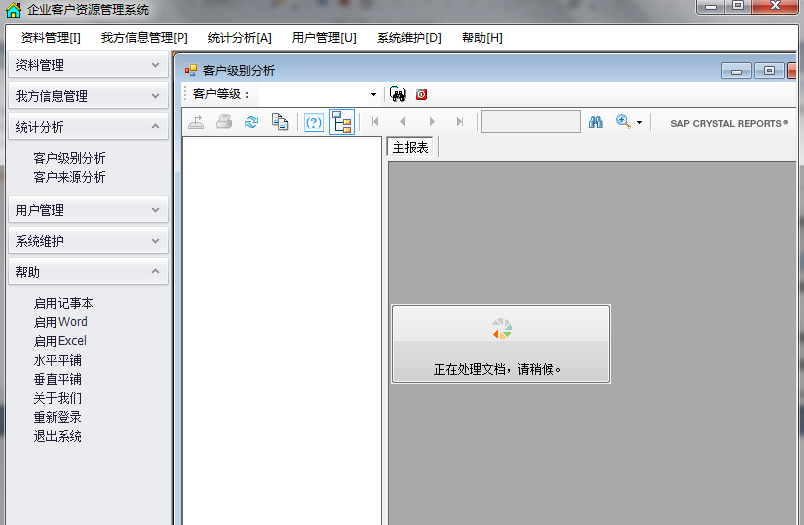Click 启用Word link

[61, 322]
